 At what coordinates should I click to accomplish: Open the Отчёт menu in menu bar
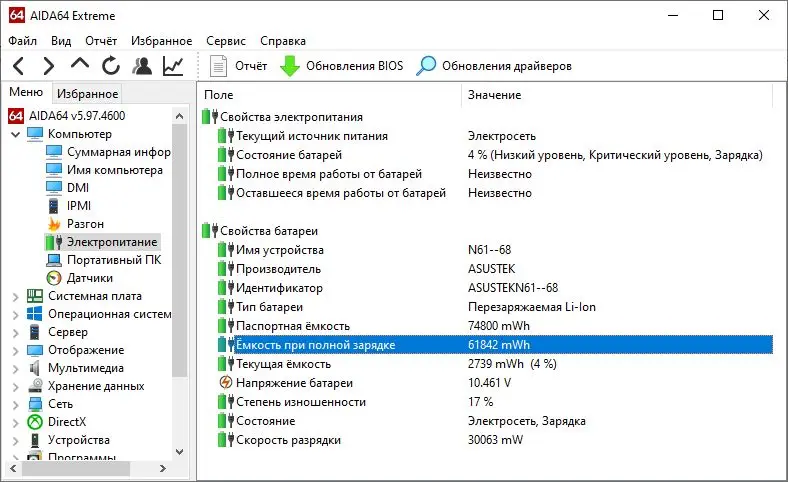pos(101,41)
